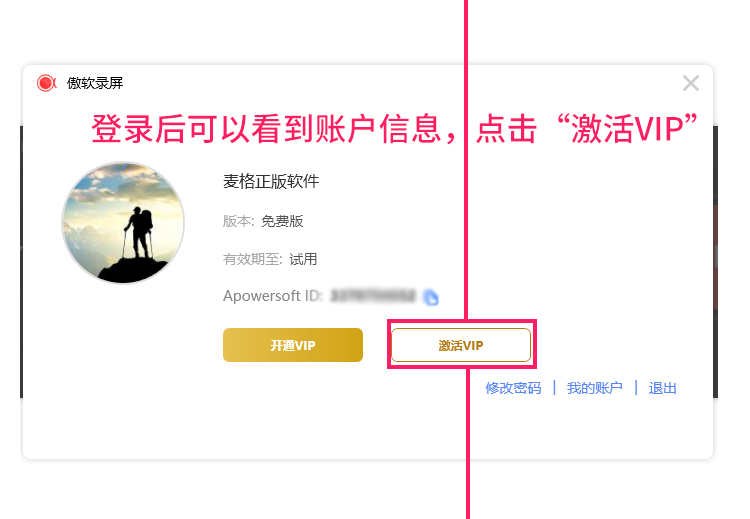Click the separator between 我的账户 and 退出

tap(636, 387)
